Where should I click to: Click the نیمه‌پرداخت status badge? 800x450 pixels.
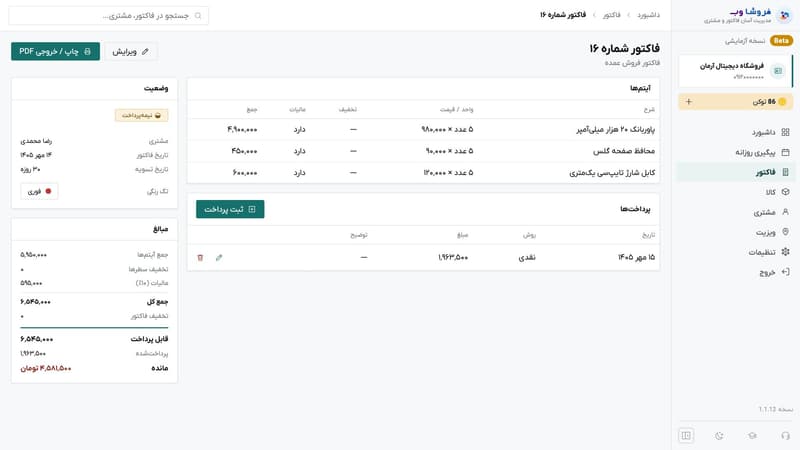[x=141, y=115]
